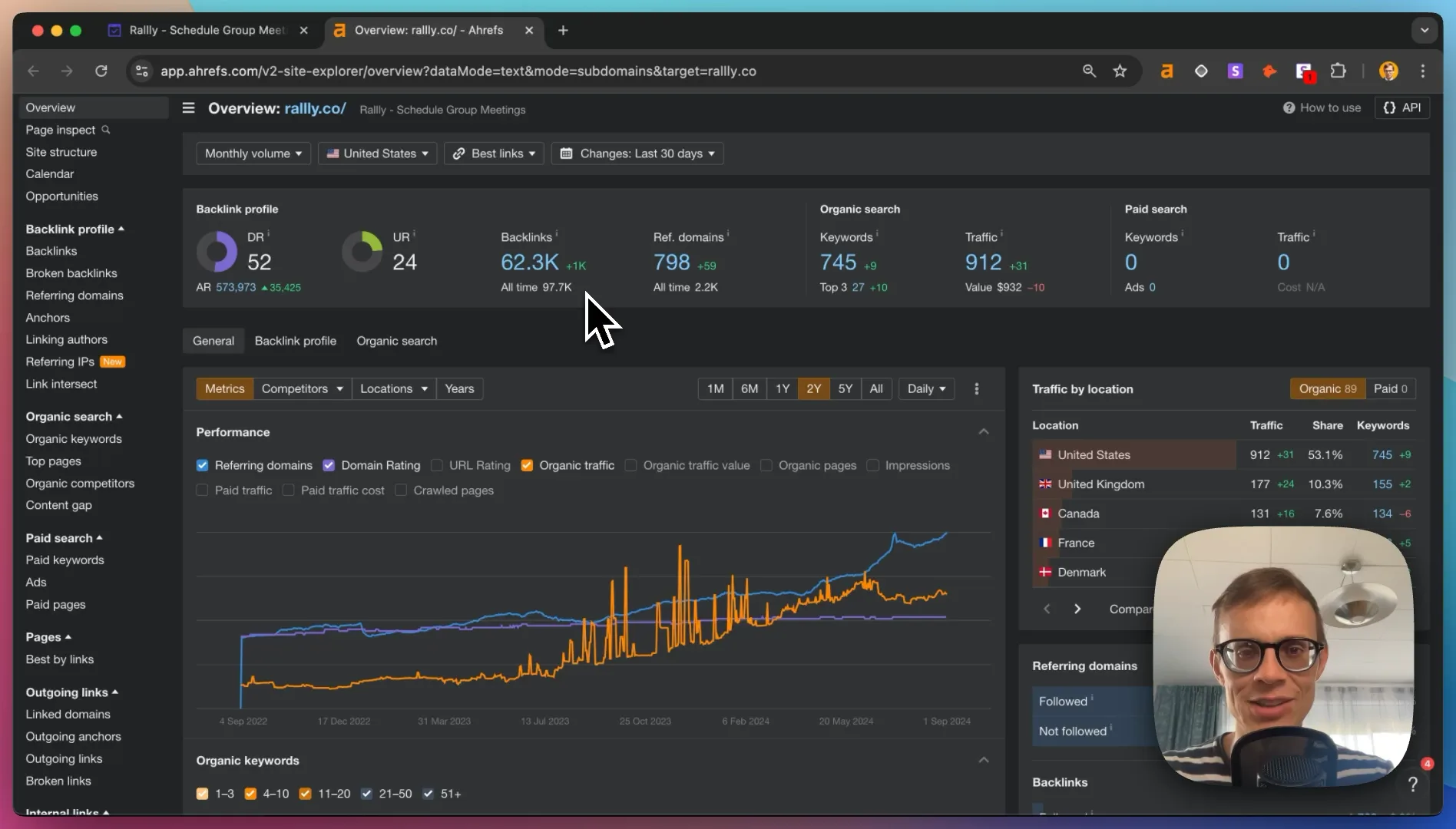Go to next locations page arrow
The height and width of the screenshot is (829, 1456).
click(x=1077, y=609)
